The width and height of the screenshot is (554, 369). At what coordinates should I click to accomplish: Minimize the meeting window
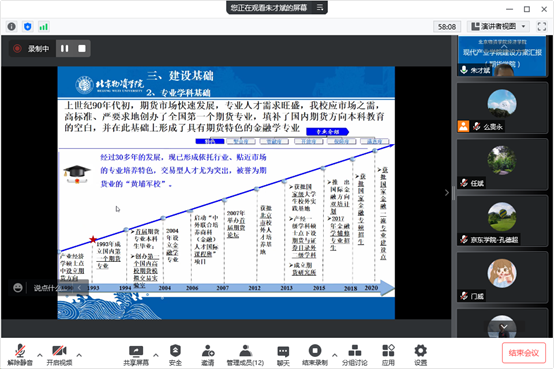pyautogui.click(x=509, y=9)
